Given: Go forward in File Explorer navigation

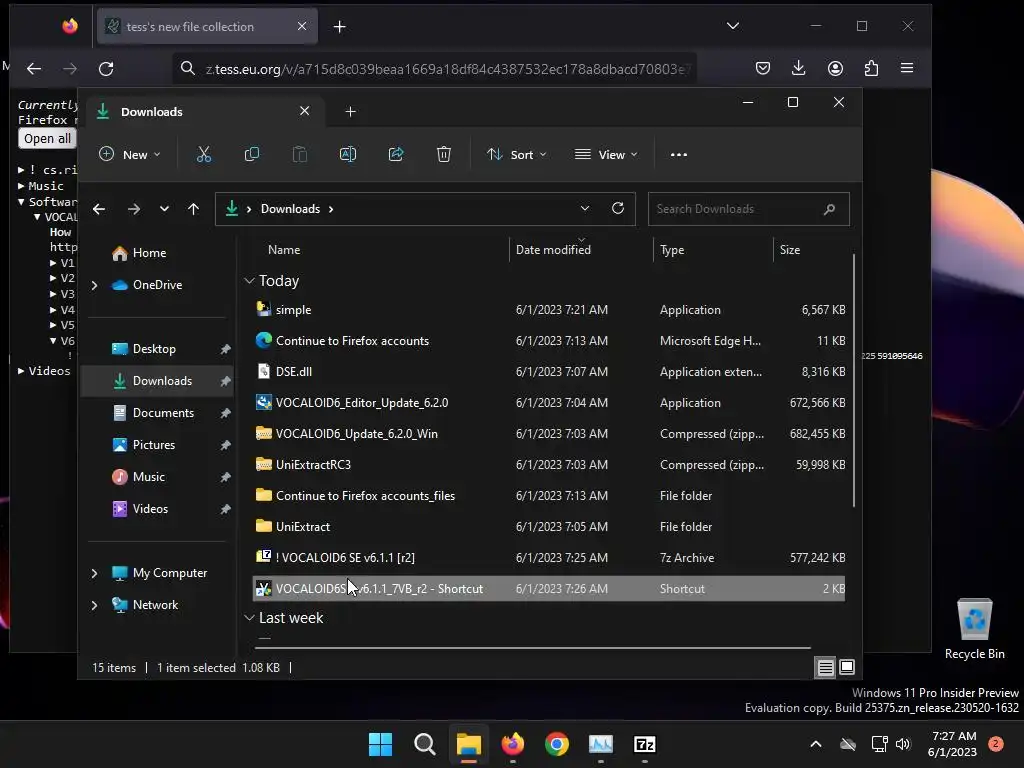Looking at the screenshot, I should pos(134,209).
